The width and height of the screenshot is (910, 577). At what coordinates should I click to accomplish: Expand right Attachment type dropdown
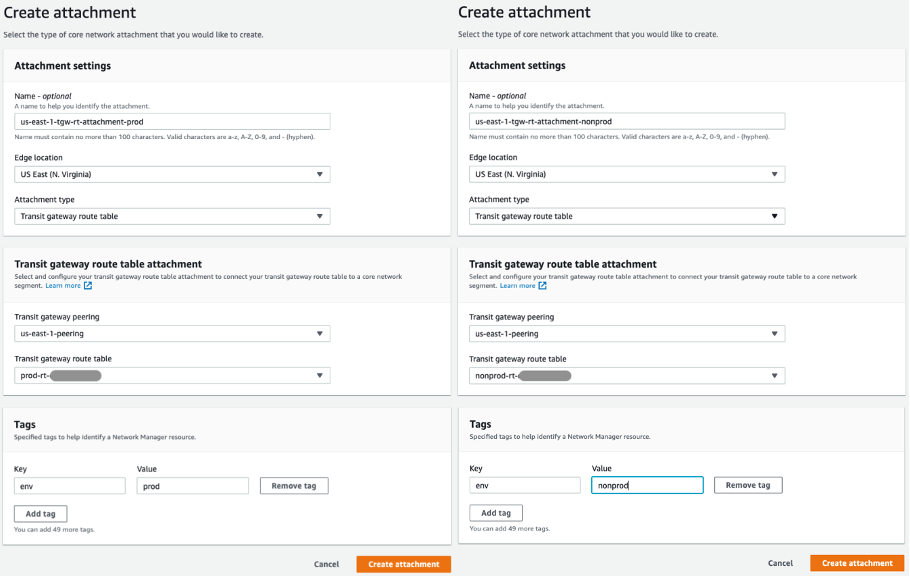pyautogui.click(x=627, y=216)
